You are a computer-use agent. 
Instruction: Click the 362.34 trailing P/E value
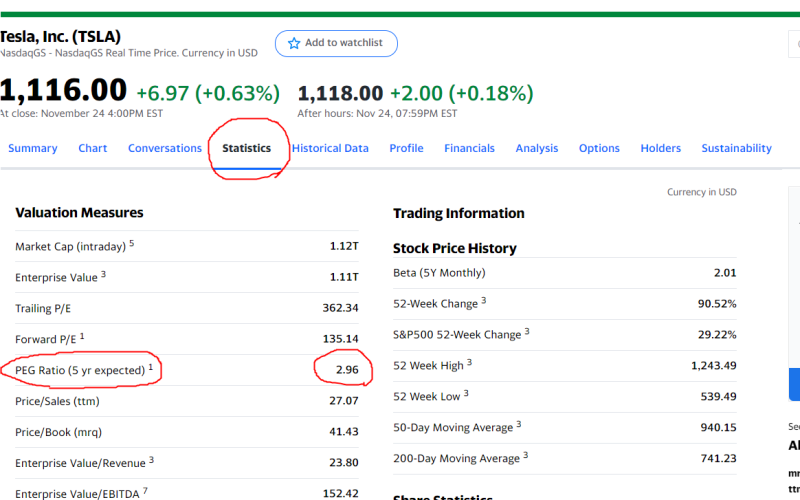click(x=340, y=308)
